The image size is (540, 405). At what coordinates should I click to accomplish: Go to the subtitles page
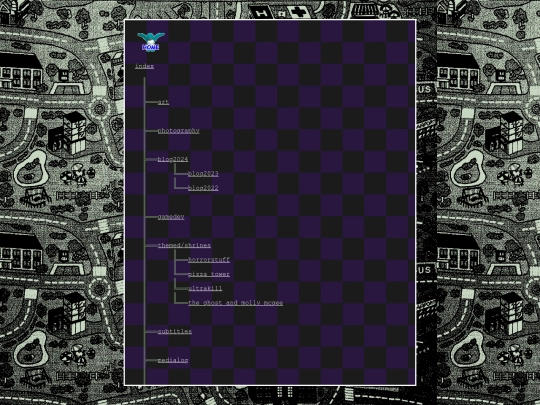(175, 331)
